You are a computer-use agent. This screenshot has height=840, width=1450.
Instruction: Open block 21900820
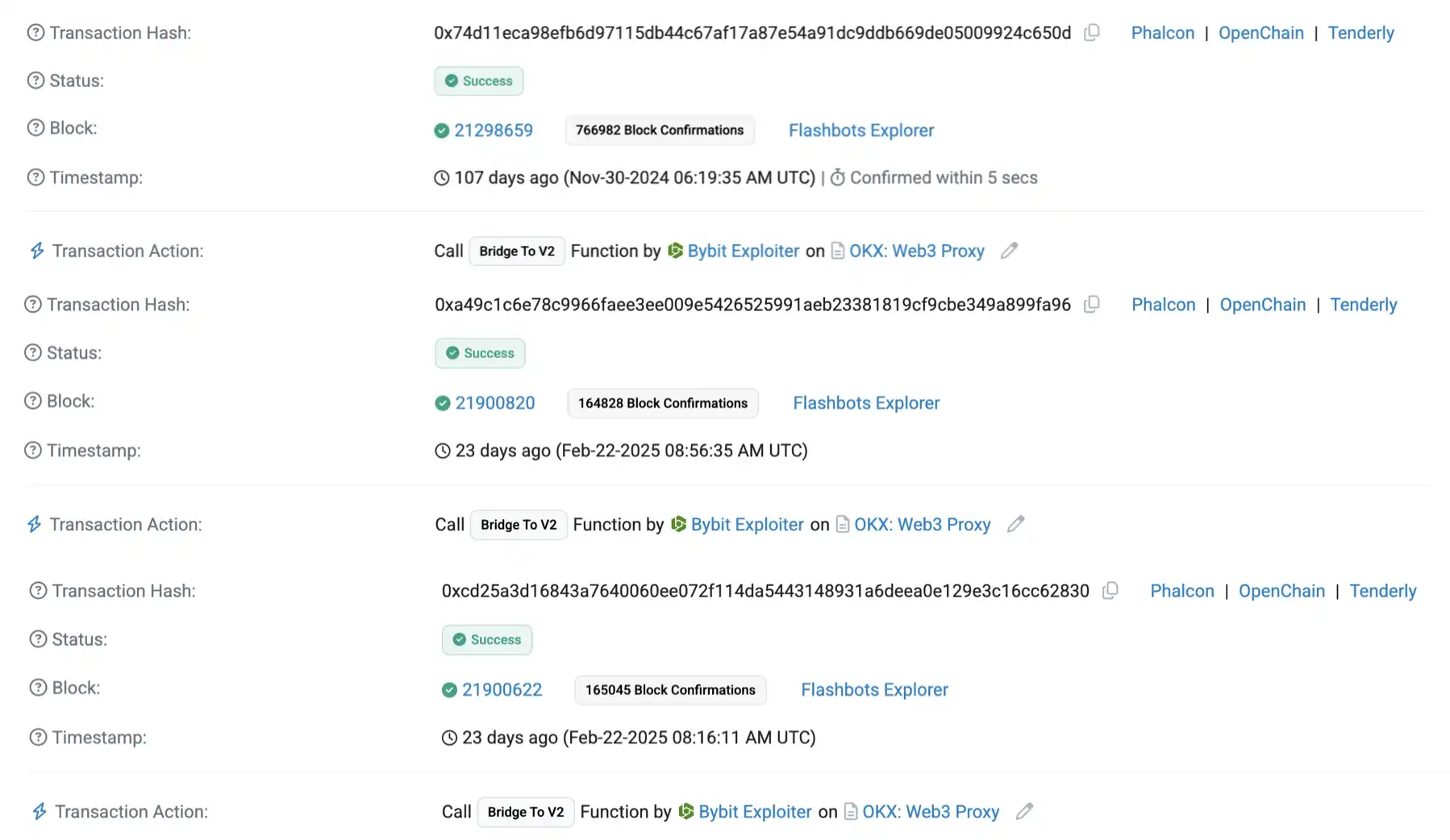[494, 403]
